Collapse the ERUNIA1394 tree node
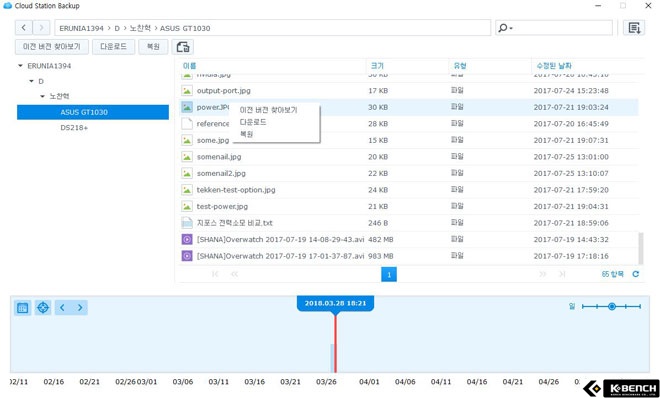The width and height of the screenshot is (660, 398). click(20, 66)
